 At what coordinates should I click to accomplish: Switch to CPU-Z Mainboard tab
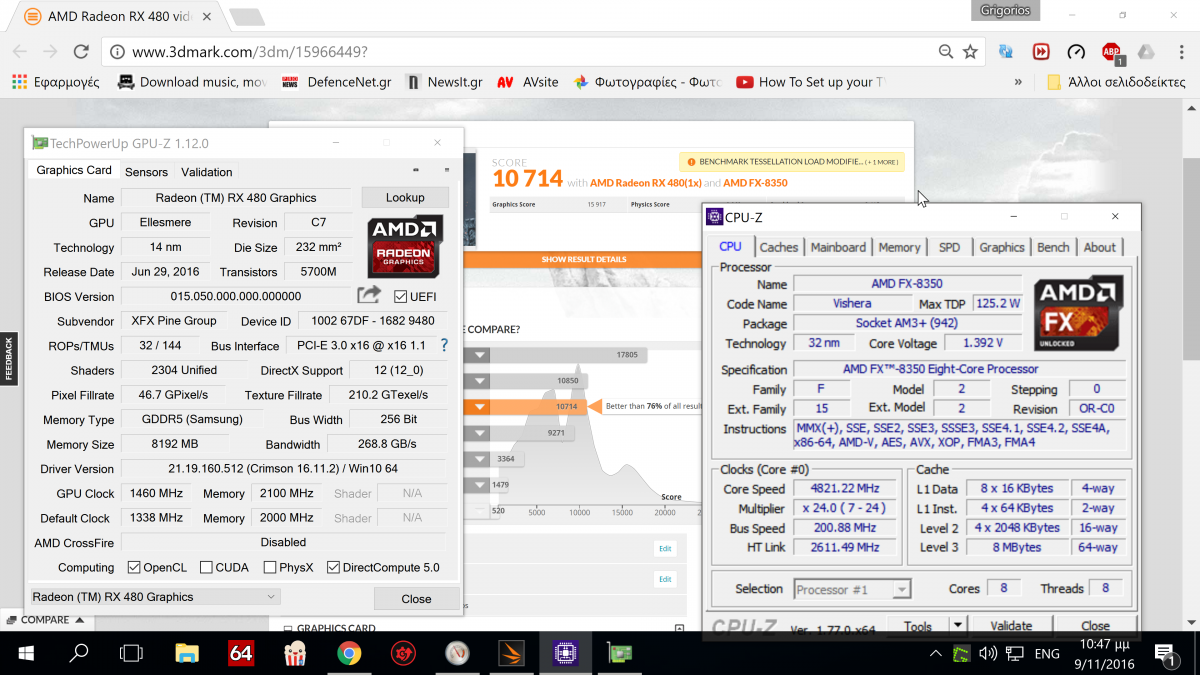pyautogui.click(x=838, y=247)
